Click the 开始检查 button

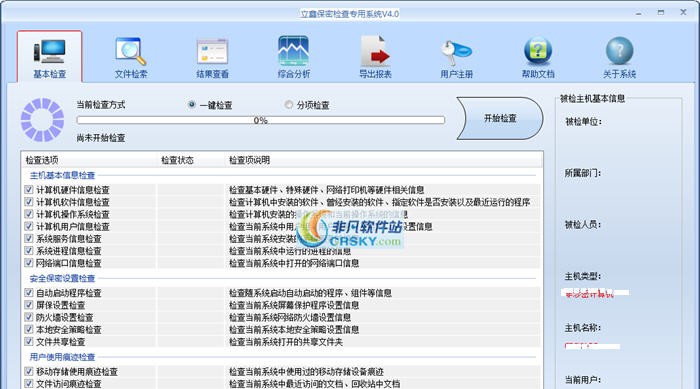pyautogui.click(x=500, y=118)
